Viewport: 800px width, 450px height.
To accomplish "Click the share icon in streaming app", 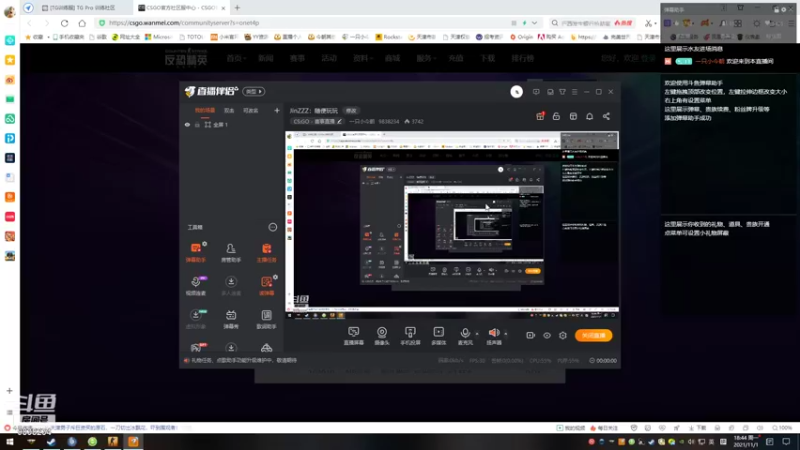I will click(606, 116).
